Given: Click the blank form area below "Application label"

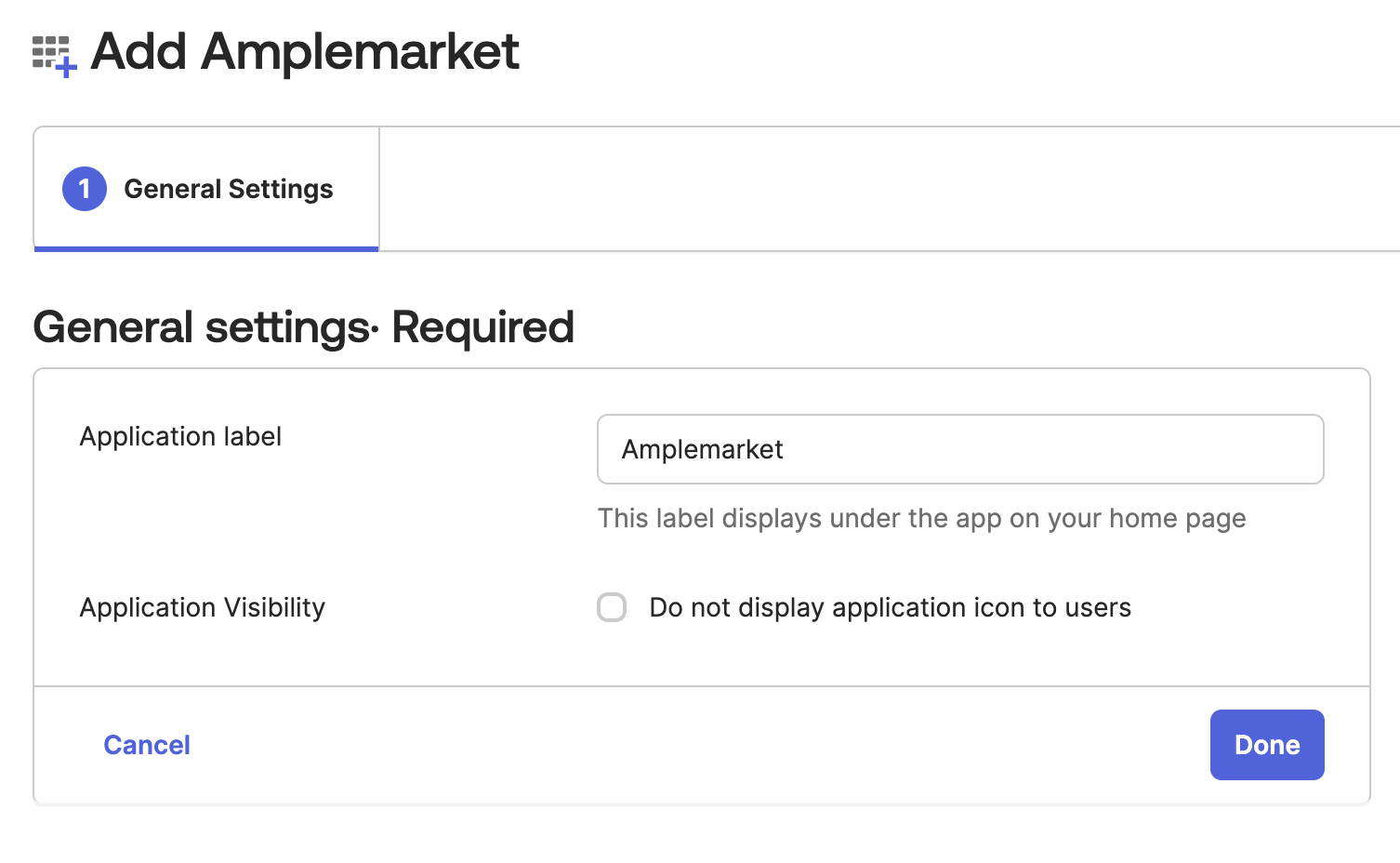Looking at the screenshot, I should pyautogui.click(x=279, y=521).
